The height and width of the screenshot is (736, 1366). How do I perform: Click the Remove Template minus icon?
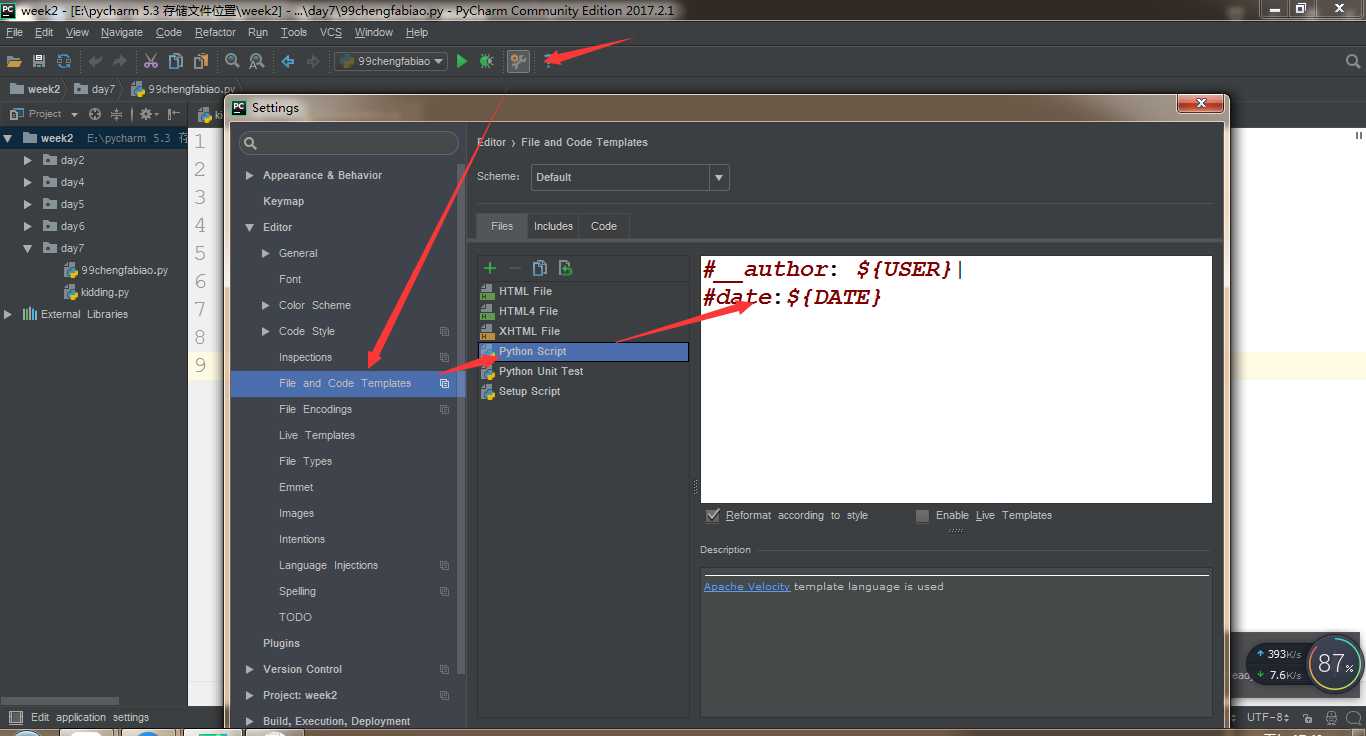click(x=515, y=268)
